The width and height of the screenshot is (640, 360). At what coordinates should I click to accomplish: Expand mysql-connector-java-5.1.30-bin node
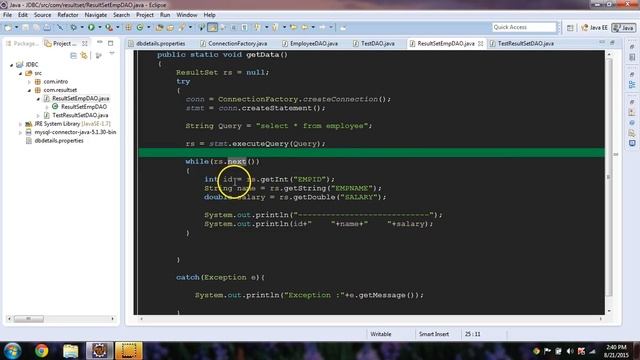[20, 133]
